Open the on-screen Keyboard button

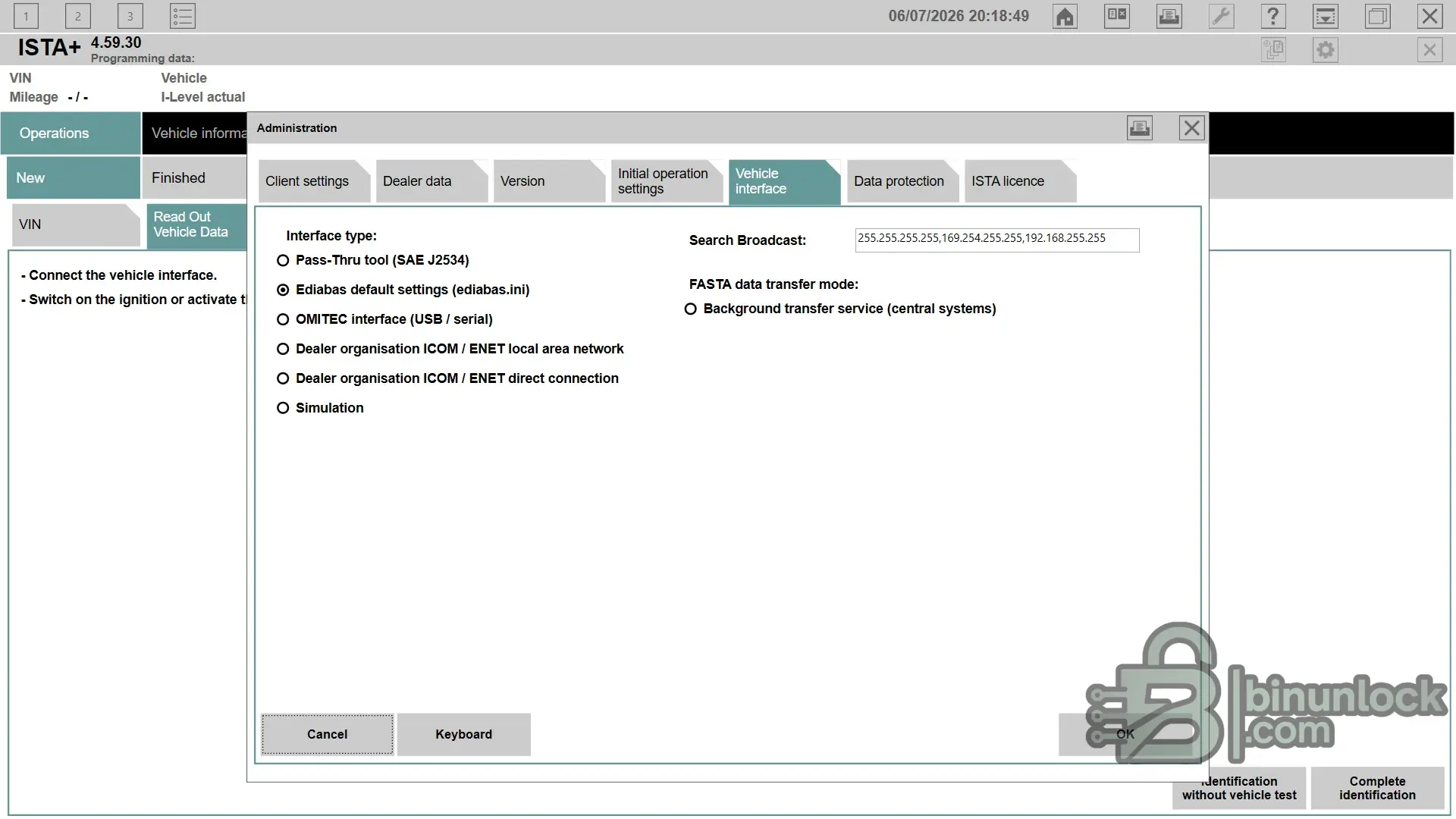point(463,734)
